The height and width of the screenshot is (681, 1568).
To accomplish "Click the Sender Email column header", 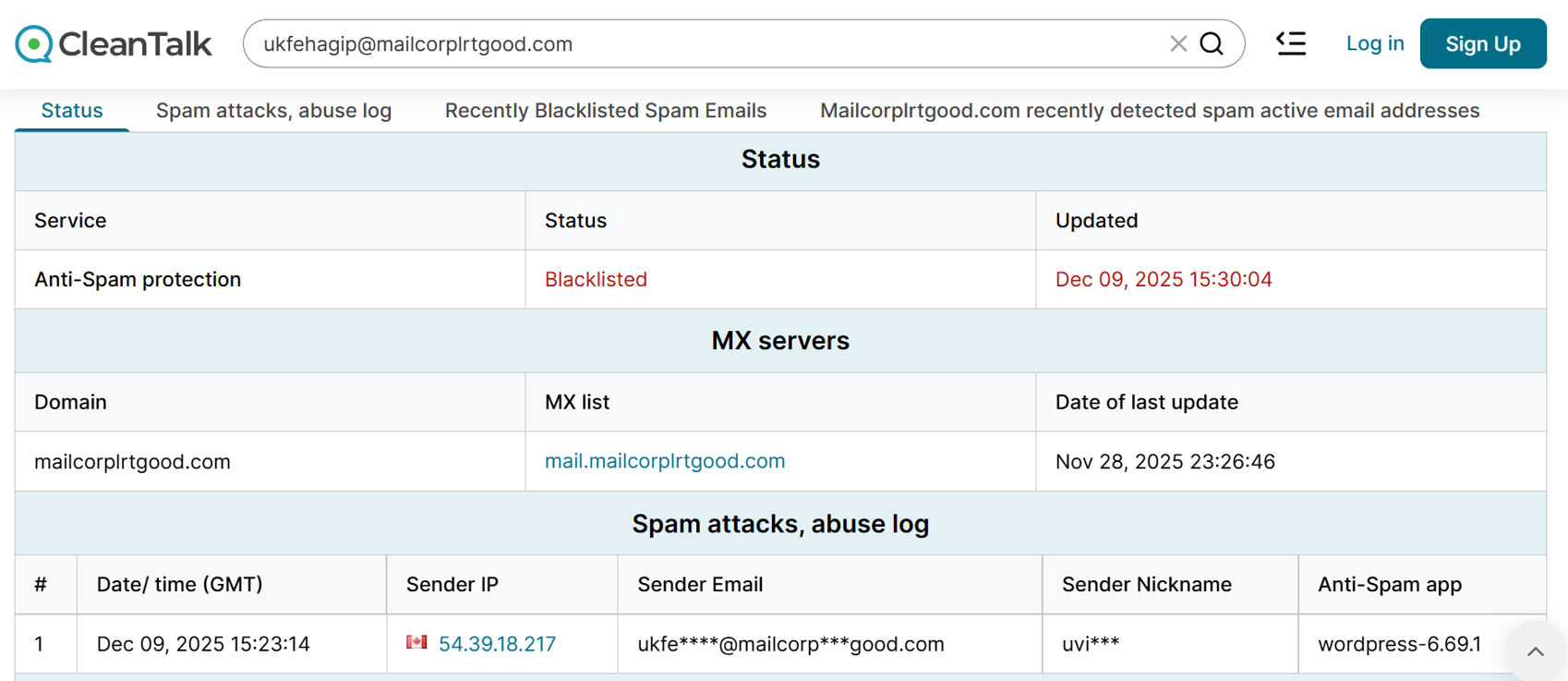I will 700,584.
